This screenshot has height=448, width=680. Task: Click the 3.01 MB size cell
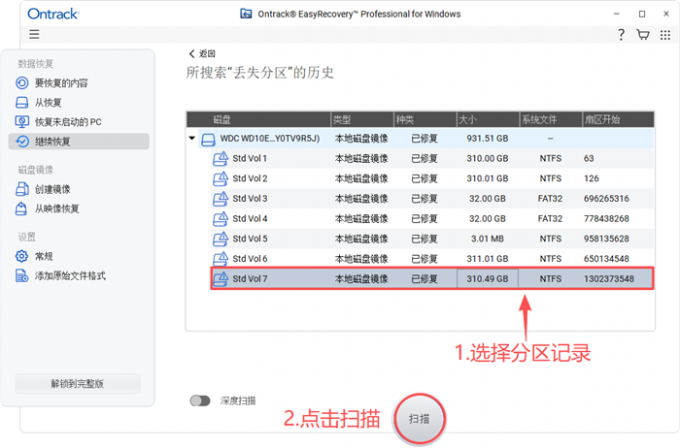click(x=487, y=239)
